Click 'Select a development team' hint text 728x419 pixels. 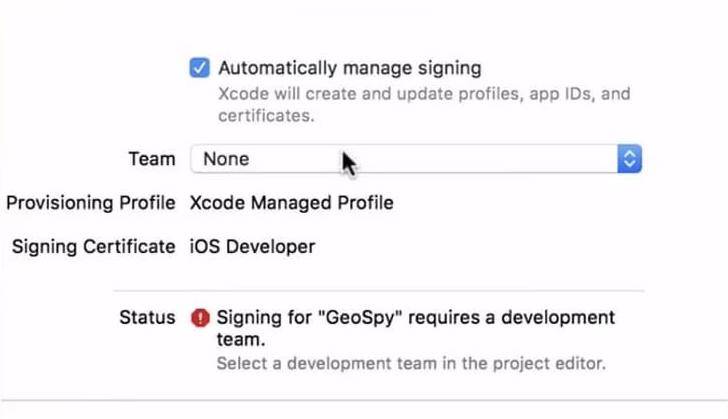[411, 362]
